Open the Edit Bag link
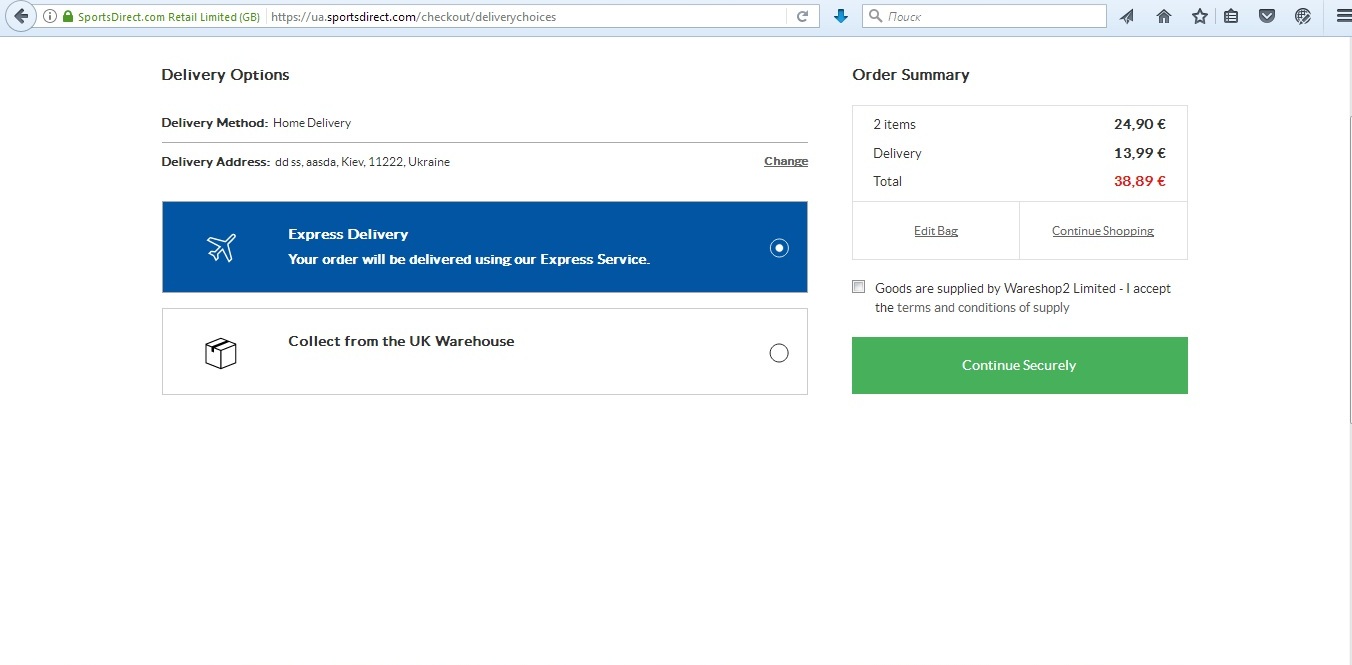The width and height of the screenshot is (1352, 665). point(936,231)
